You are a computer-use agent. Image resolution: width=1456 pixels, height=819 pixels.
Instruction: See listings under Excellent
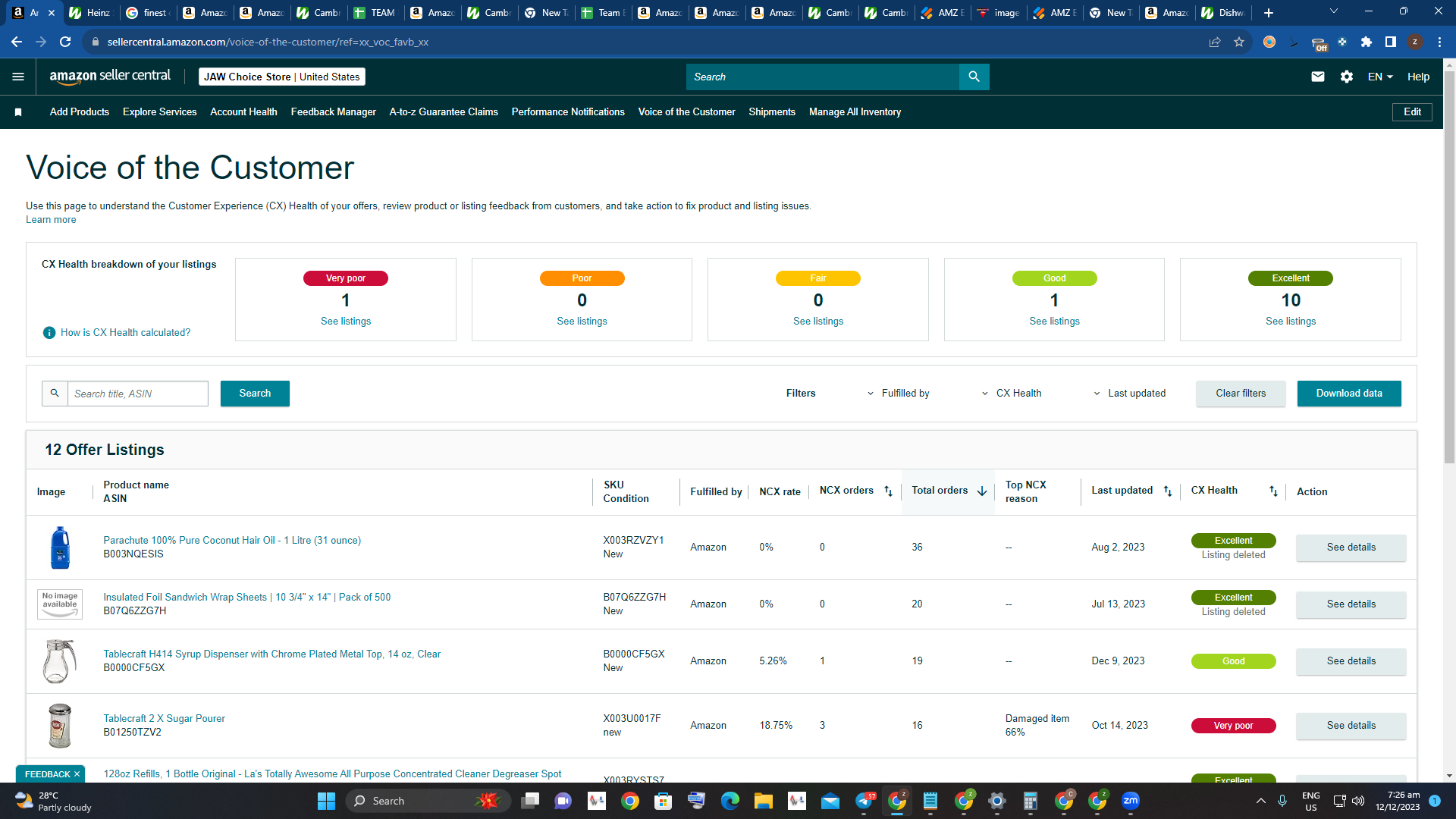tap(1291, 322)
